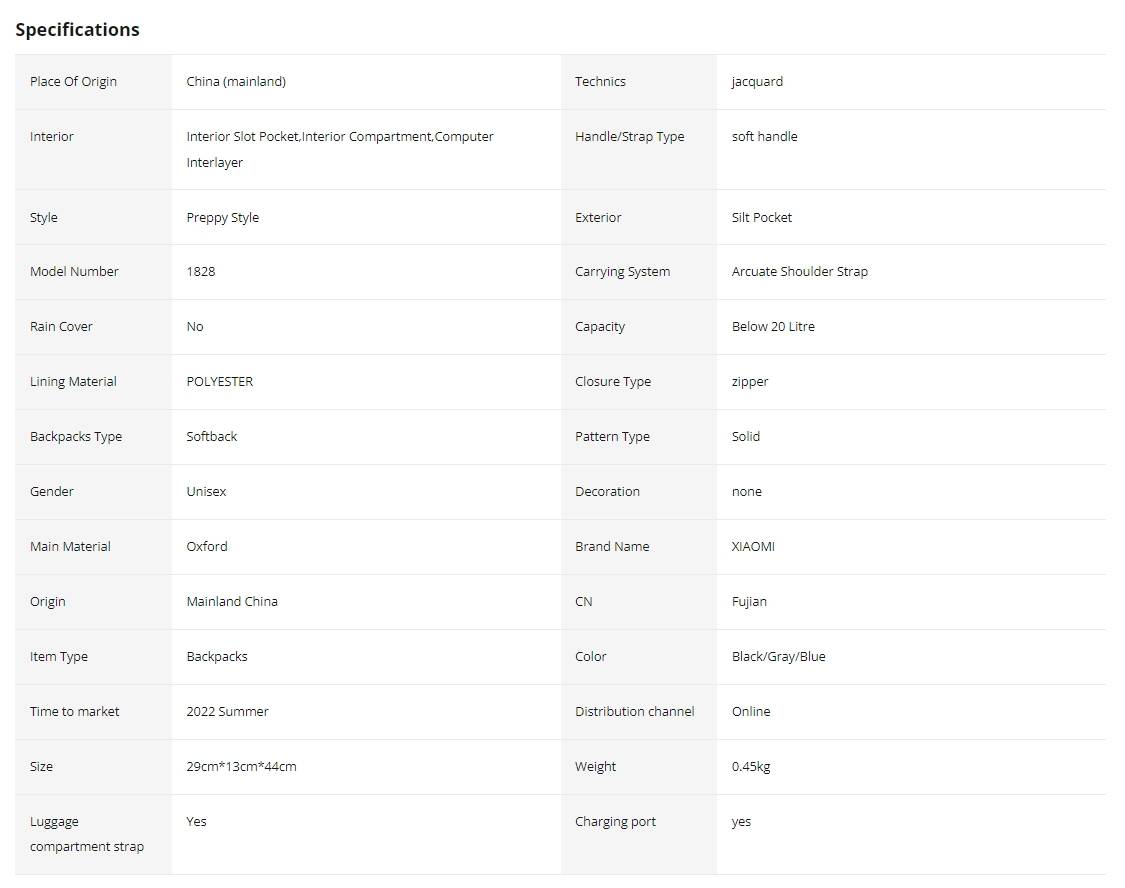This screenshot has width=1125, height=888.
Task: Click the 2022 Summer time to market value
Action: pos(227,712)
